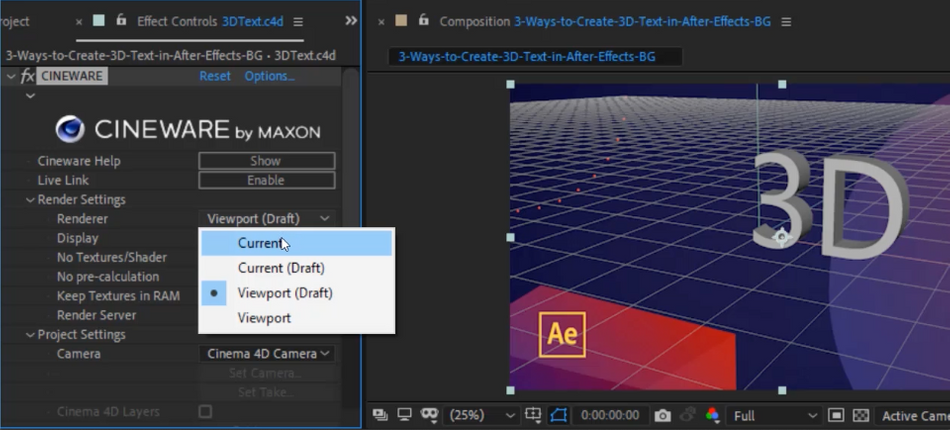
Task: Click the 3DText.c4d layer name link
Action: (x=253, y=22)
